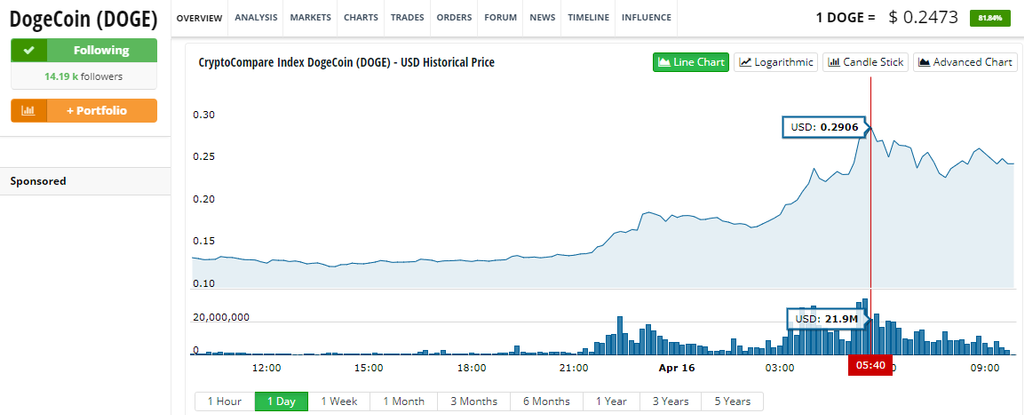Select the 3 Years range
1024x415 pixels.
pyautogui.click(x=671, y=401)
